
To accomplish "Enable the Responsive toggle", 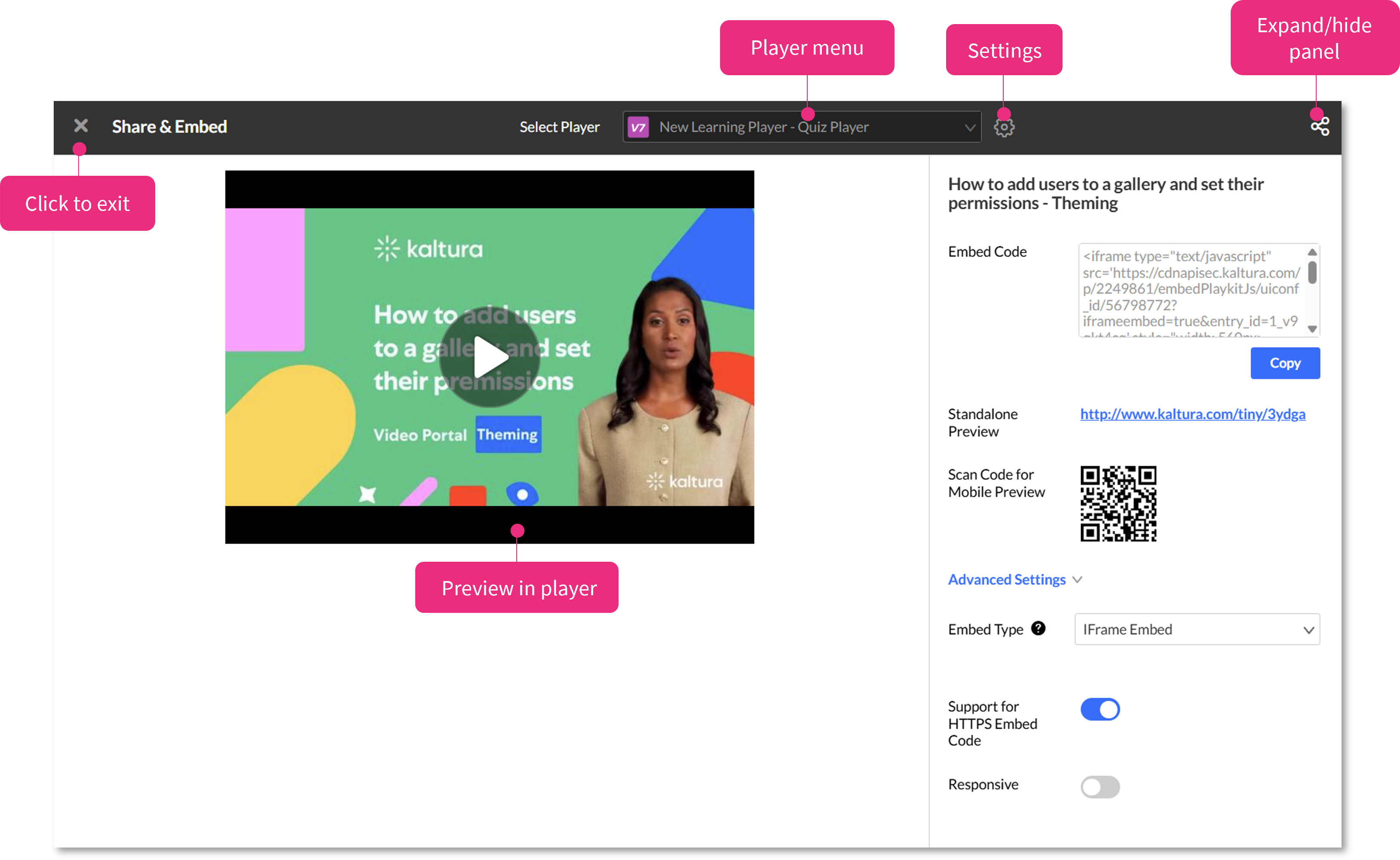I will (x=1100, y=787).
